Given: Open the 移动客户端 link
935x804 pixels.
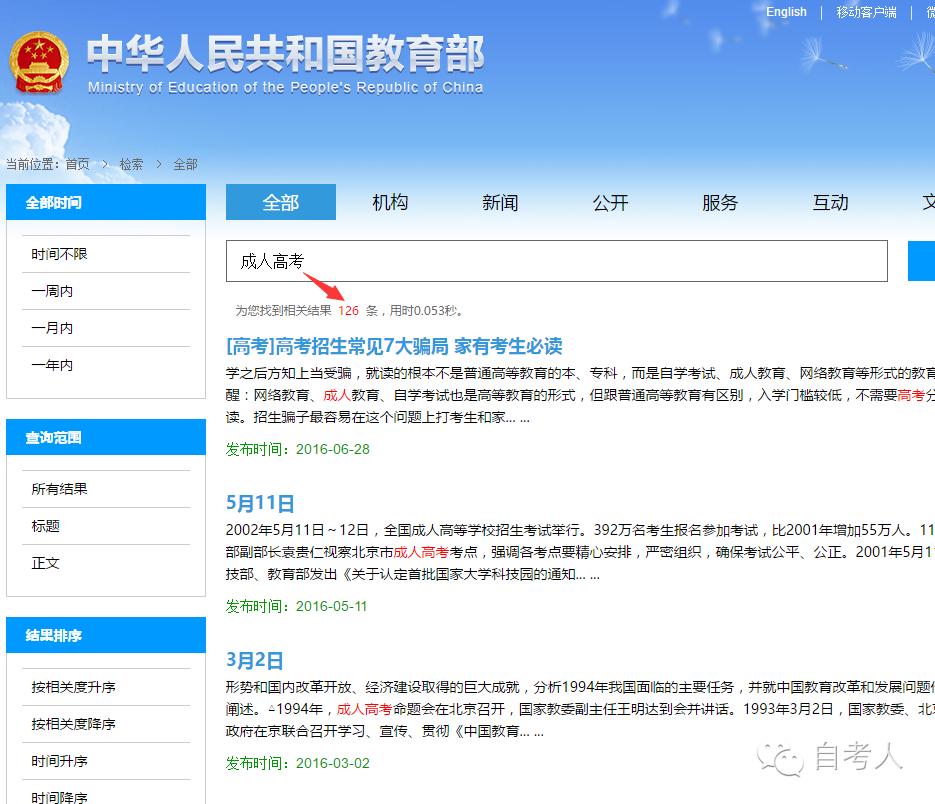Looking at the screenshot, I should pos(866,11).
